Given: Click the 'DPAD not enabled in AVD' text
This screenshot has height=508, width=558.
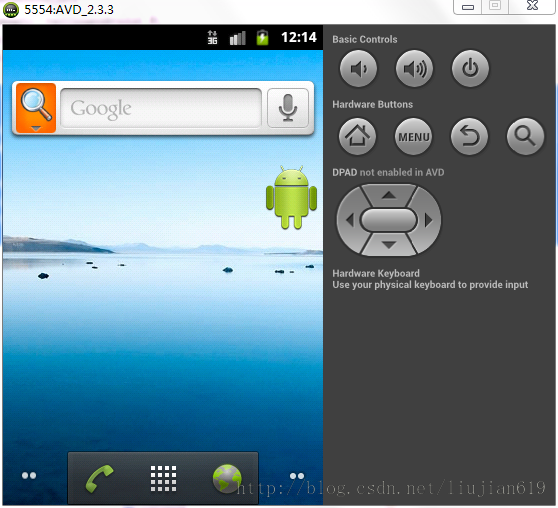Looking at the screenshot, I should (x=388, y=172).
